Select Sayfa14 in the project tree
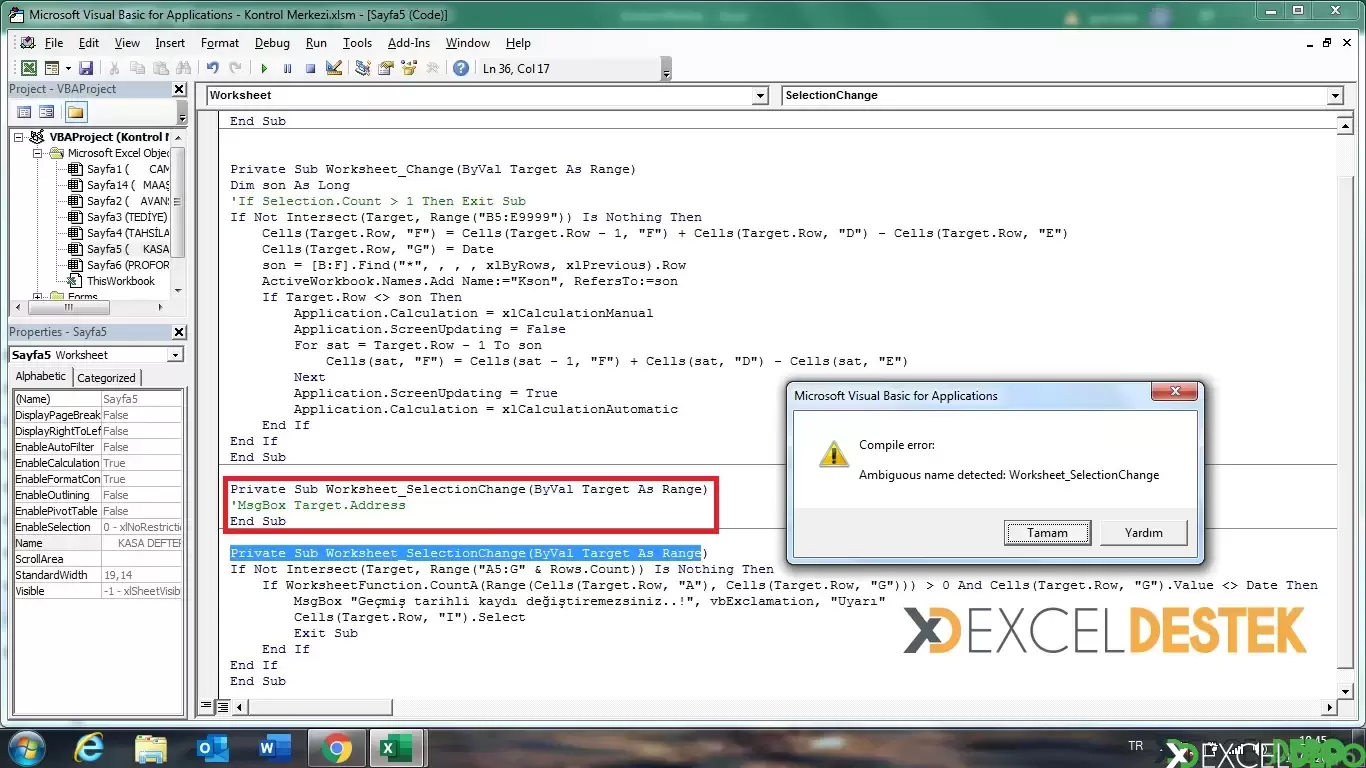This screenshot has width=1366, height=768. click(x=118, y=185)
